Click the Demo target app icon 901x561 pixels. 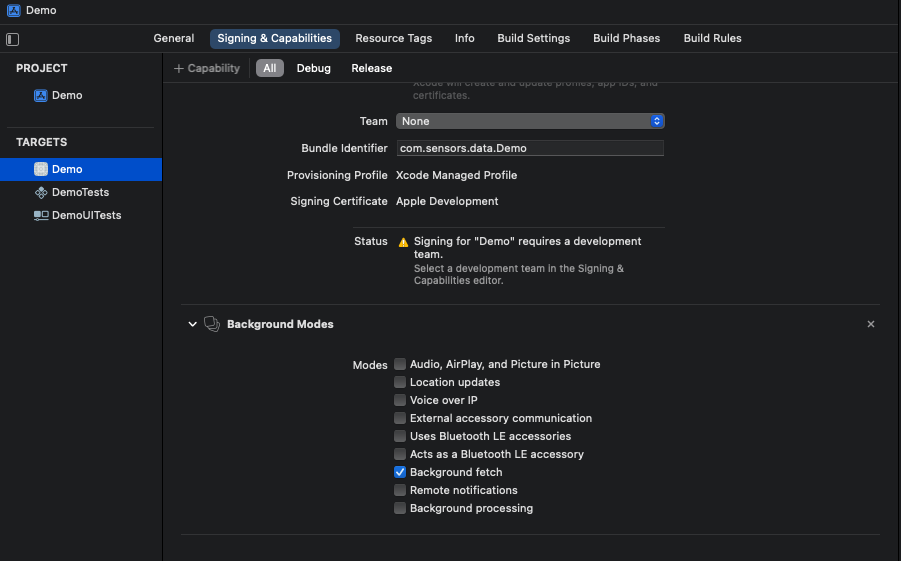point(41,169)
